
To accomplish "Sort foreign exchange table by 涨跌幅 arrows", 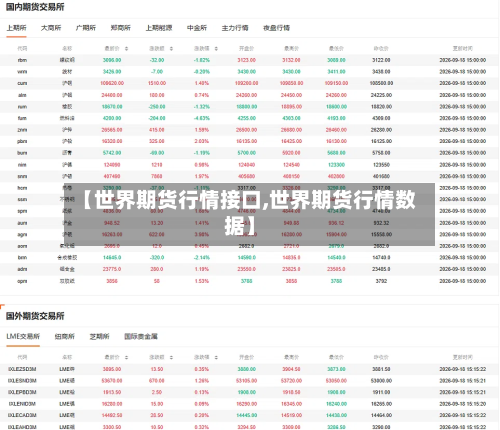I will [x=216, y=357].
